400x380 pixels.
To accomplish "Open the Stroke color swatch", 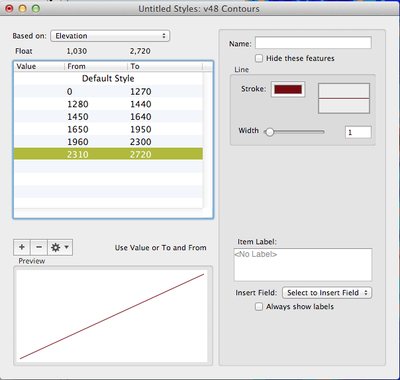I will pos(288,89).
